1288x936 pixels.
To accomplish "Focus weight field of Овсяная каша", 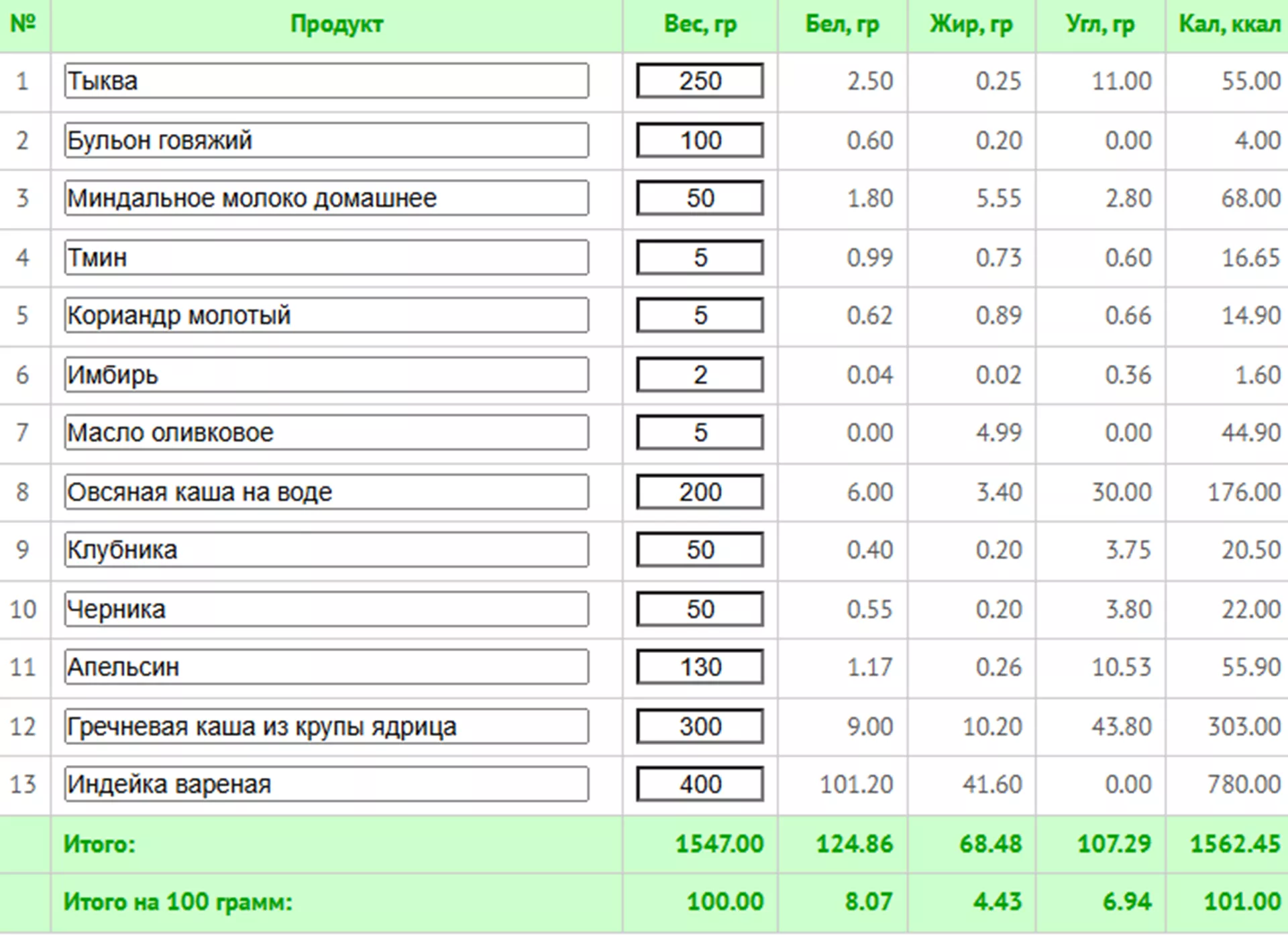I will [x=700, y=492].
